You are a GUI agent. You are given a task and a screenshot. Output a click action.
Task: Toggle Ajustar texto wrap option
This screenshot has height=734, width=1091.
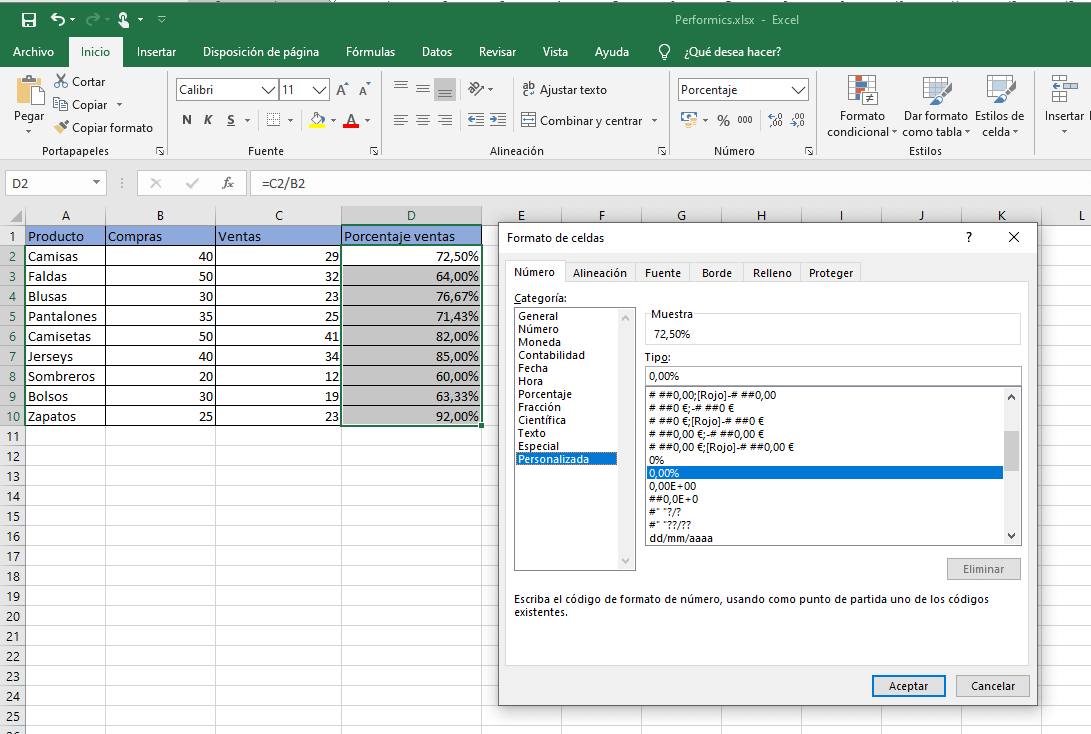[564, 90]
